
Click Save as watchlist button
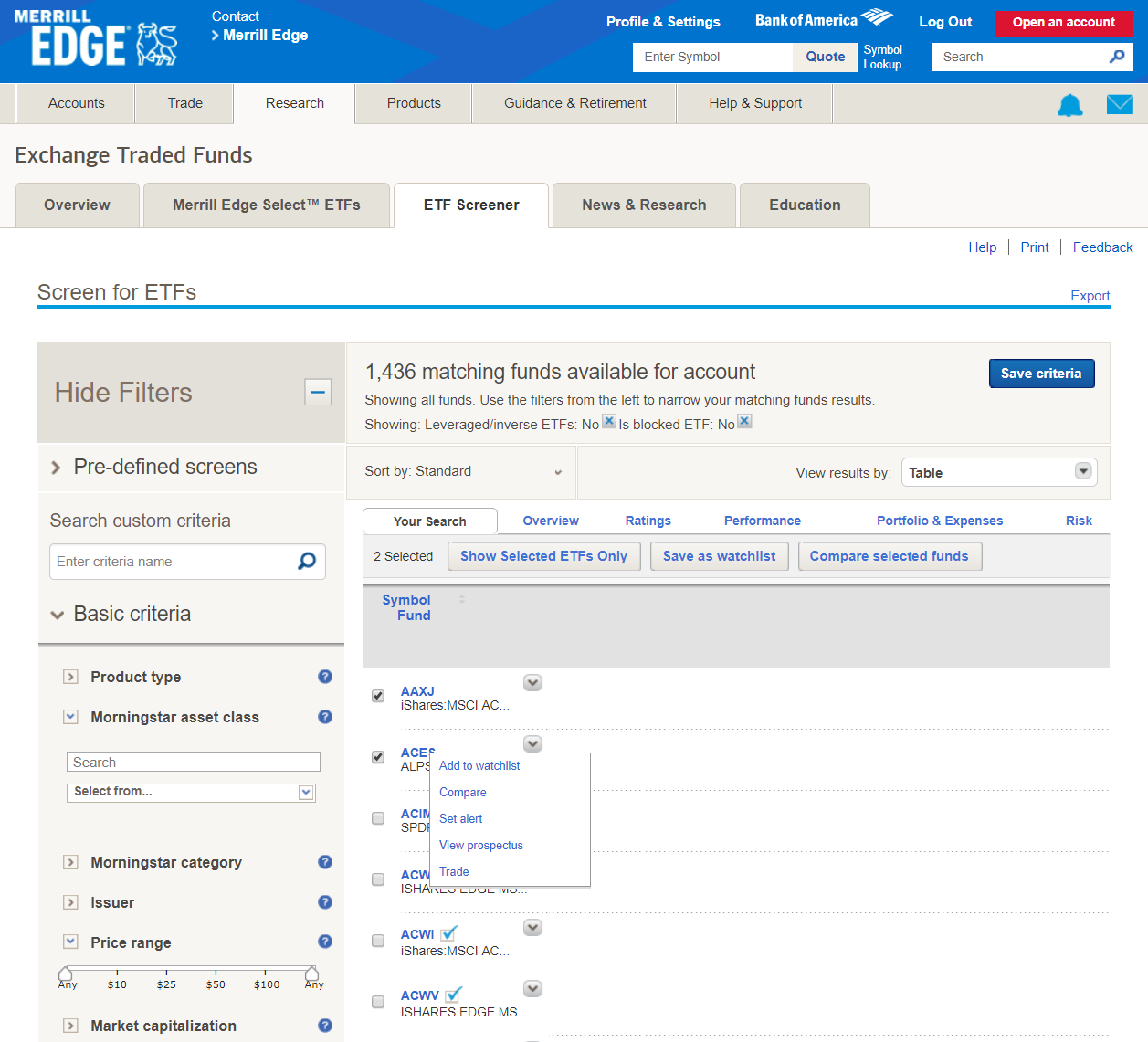pos(719,556)
